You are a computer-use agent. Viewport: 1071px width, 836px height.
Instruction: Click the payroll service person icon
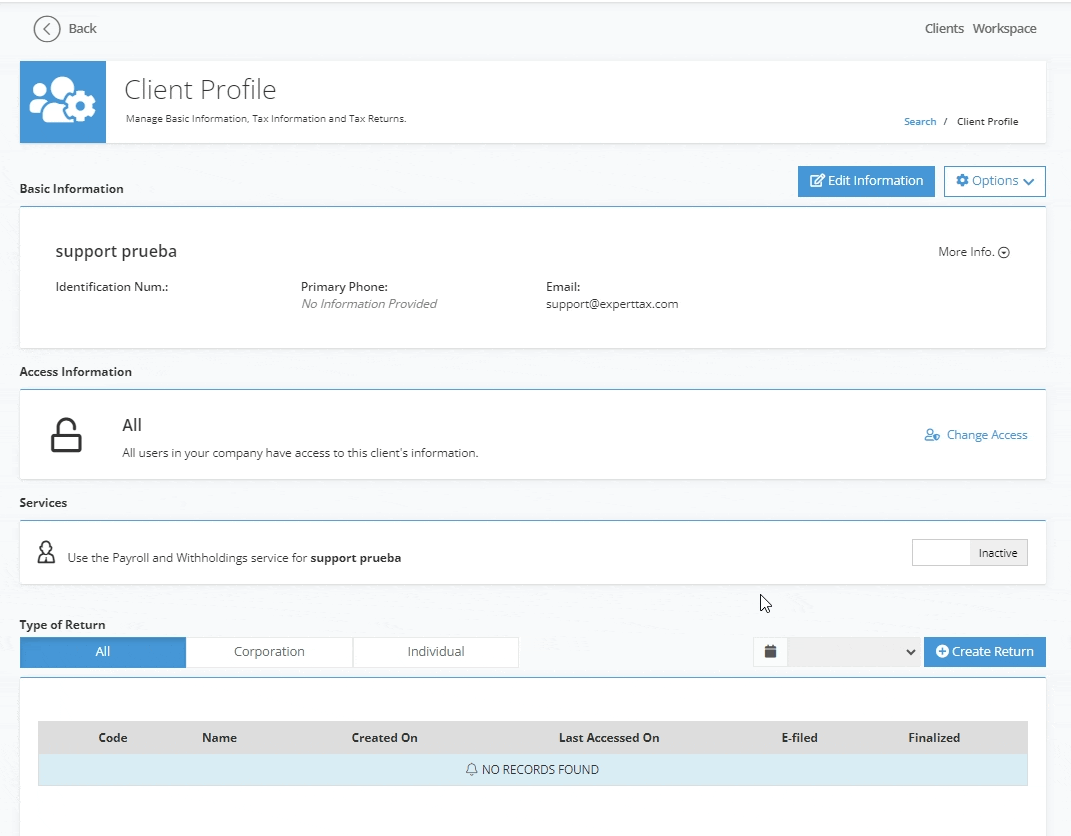tap(46, 553)
